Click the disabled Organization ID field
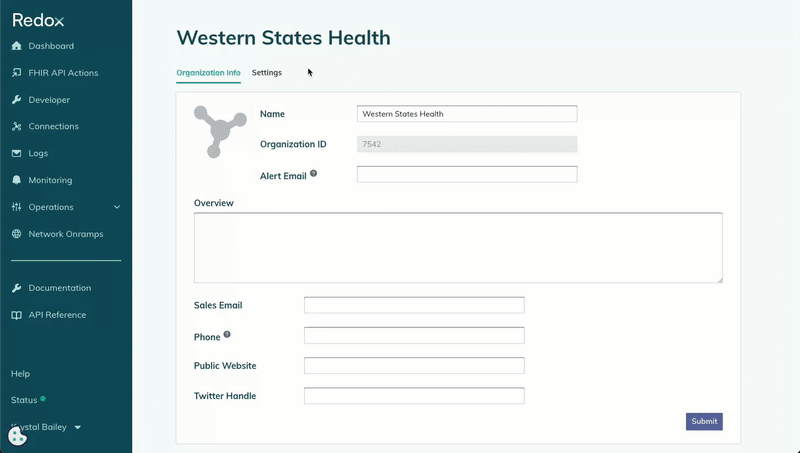This screenshot has width=800, height=453. [x=467, y=144]
